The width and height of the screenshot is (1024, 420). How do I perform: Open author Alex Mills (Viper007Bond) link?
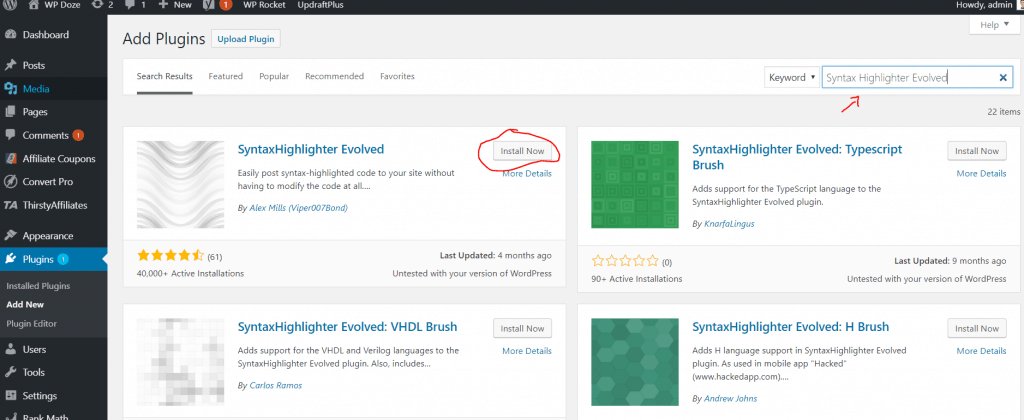tap(298, 208)
